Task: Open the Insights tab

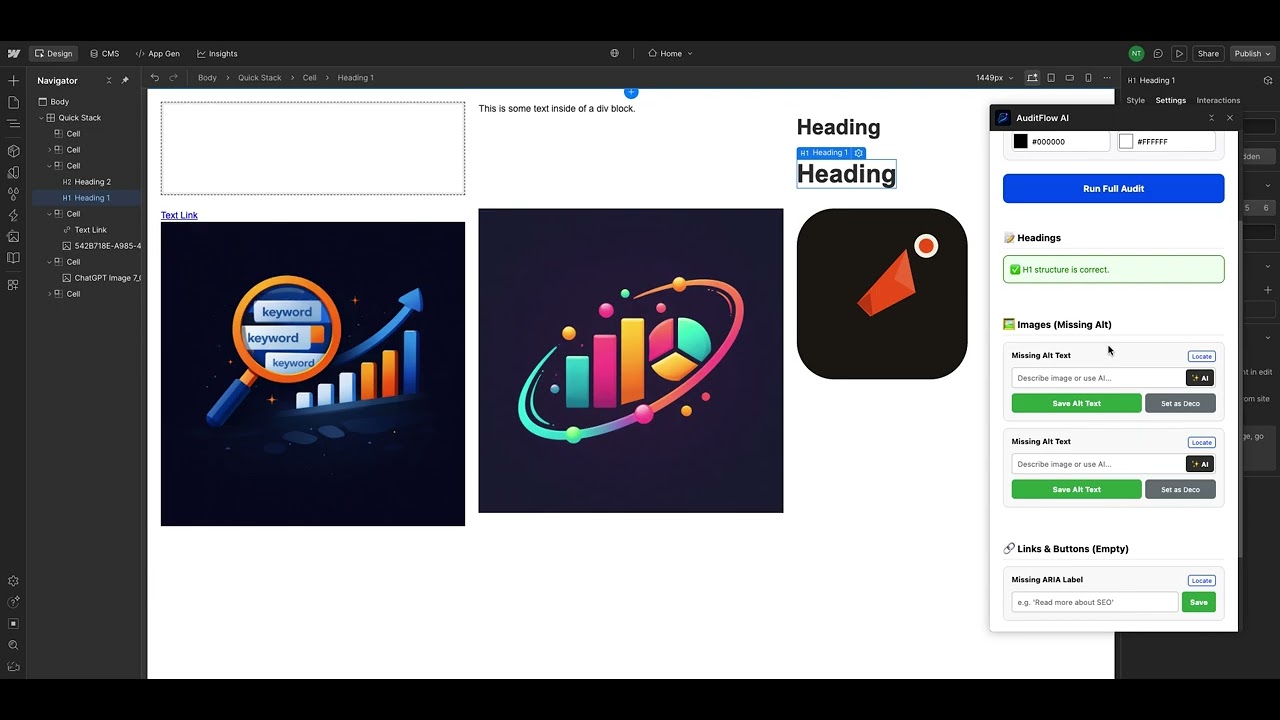Action: [x=217, y=54]
